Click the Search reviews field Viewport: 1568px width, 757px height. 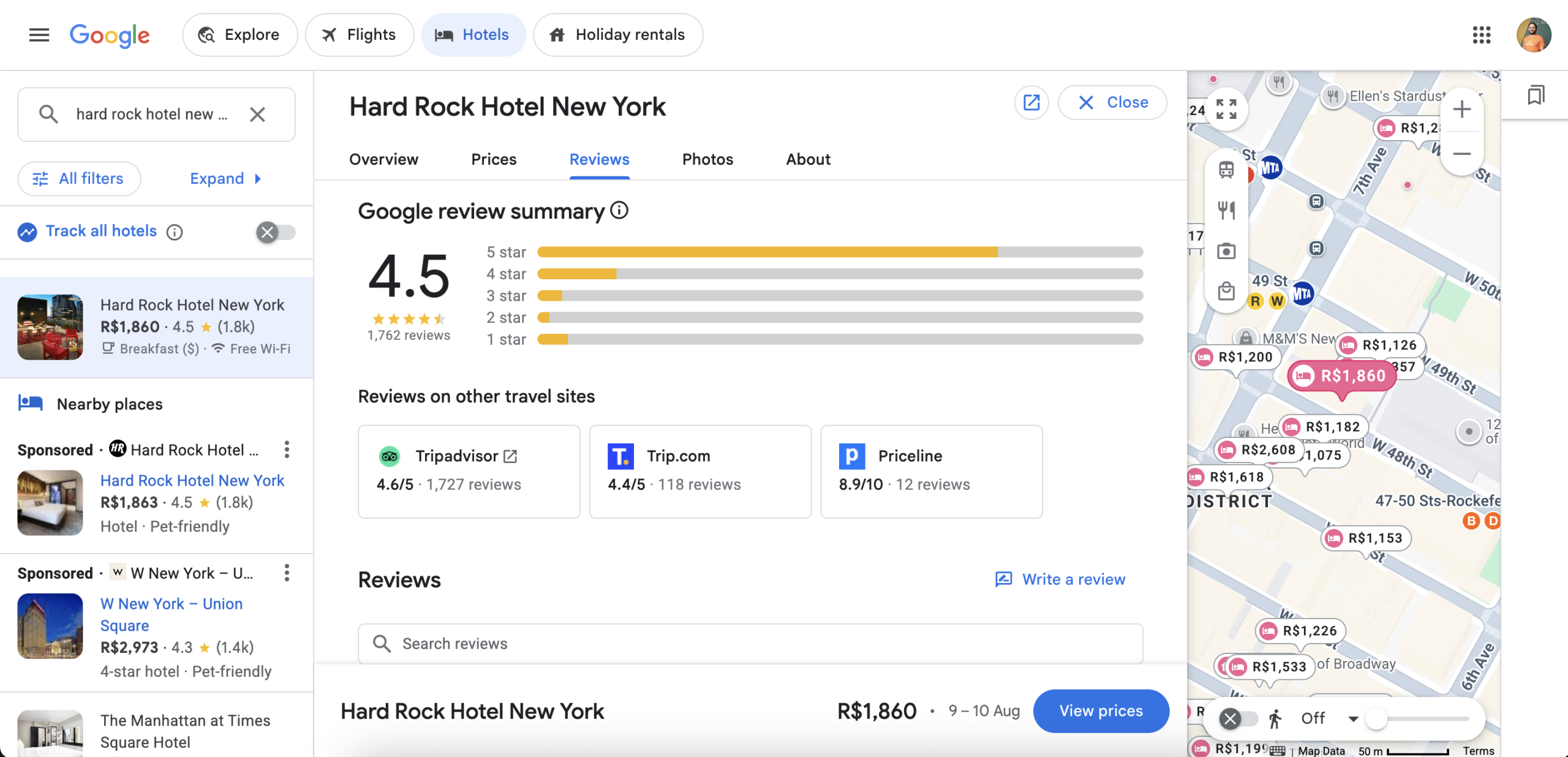(x=750, y=644)
